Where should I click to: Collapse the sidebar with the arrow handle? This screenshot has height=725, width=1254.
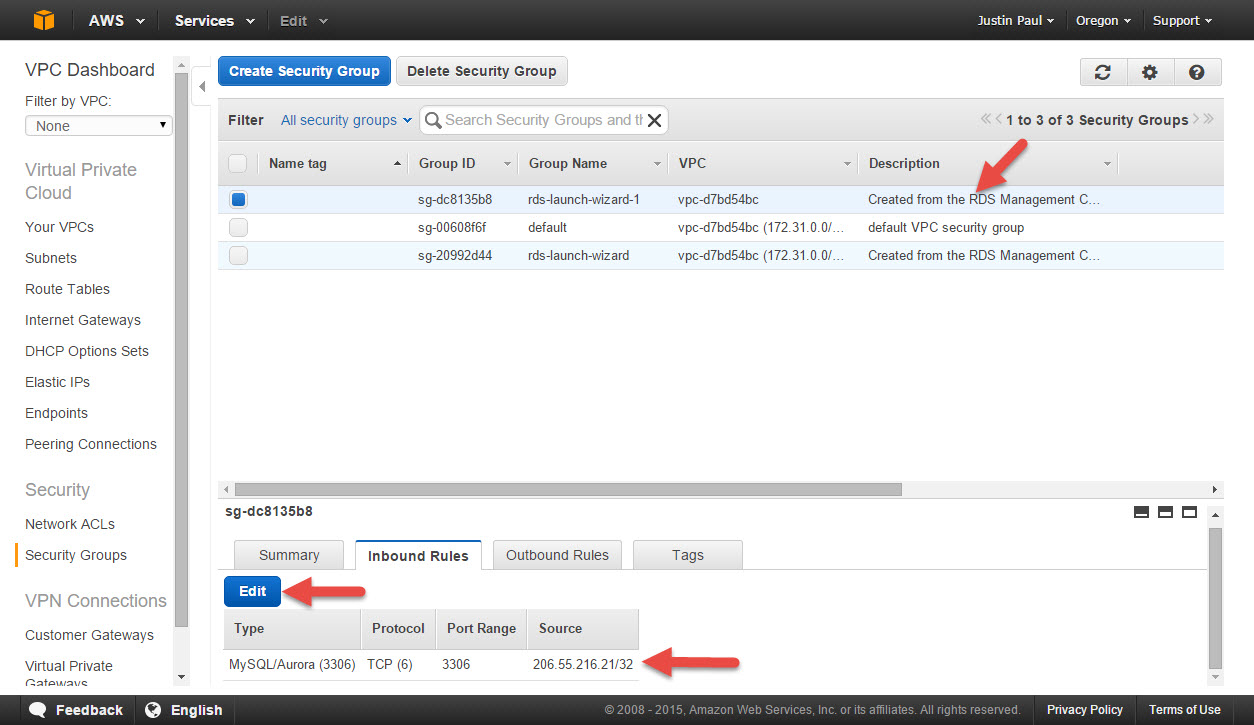click(x=202, y=87)
